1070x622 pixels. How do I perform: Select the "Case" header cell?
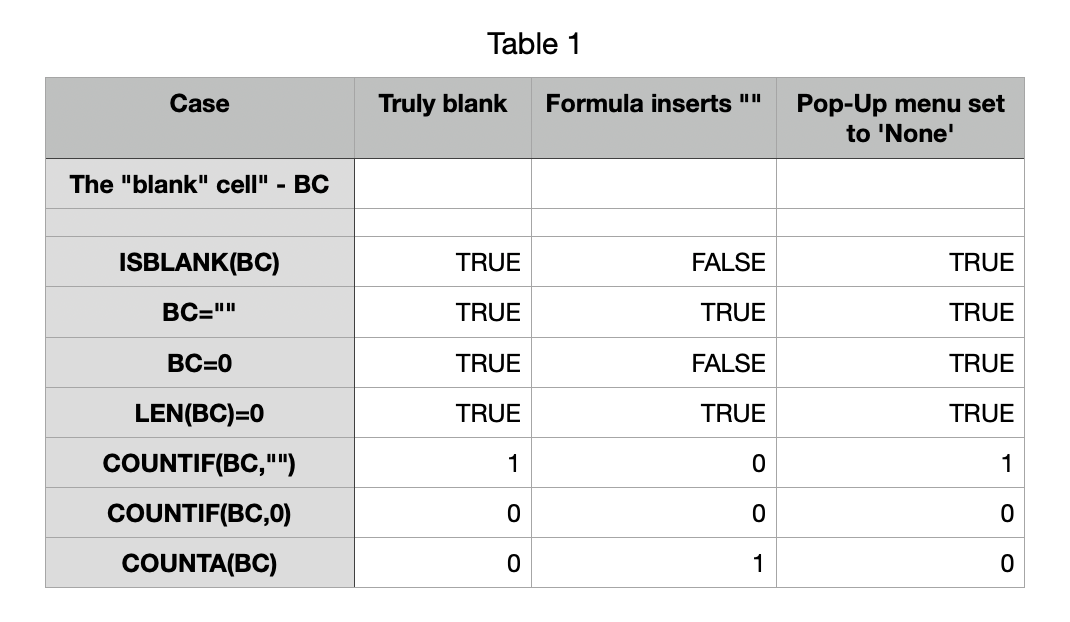click(x=199, y=104)
